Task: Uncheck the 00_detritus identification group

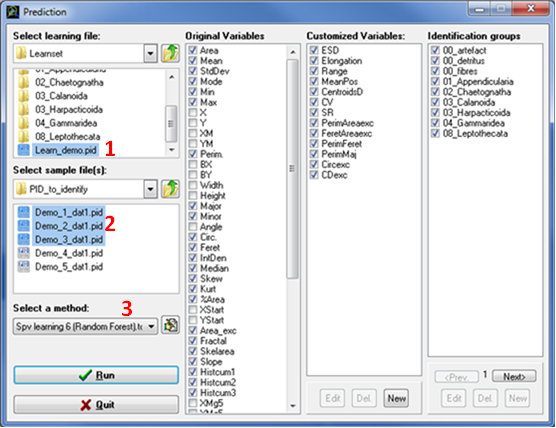Action: (435, 61)
